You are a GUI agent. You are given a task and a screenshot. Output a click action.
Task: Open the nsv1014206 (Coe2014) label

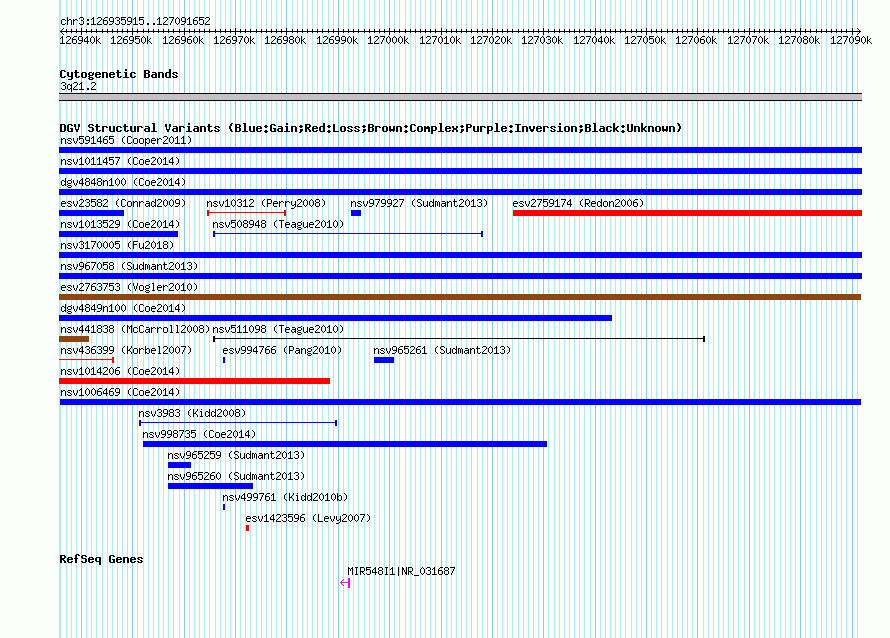coord(120,371)
